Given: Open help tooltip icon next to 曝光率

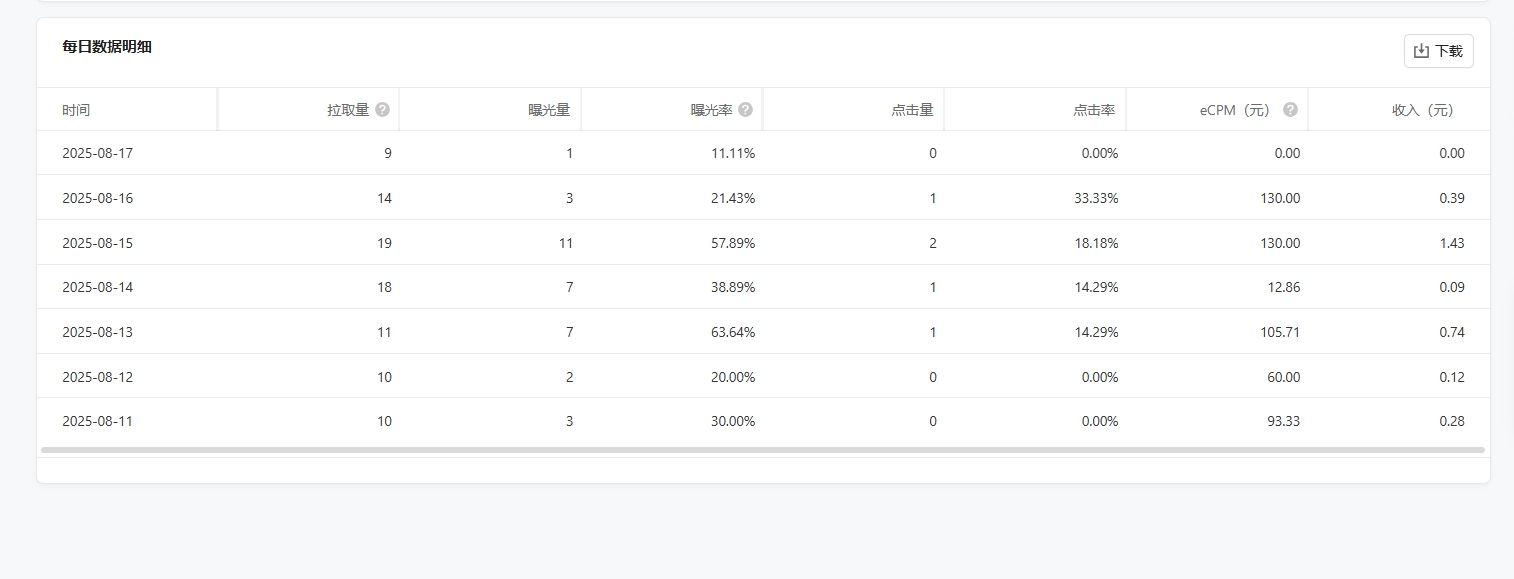Looking at the screenshot, I should (745, 110).
